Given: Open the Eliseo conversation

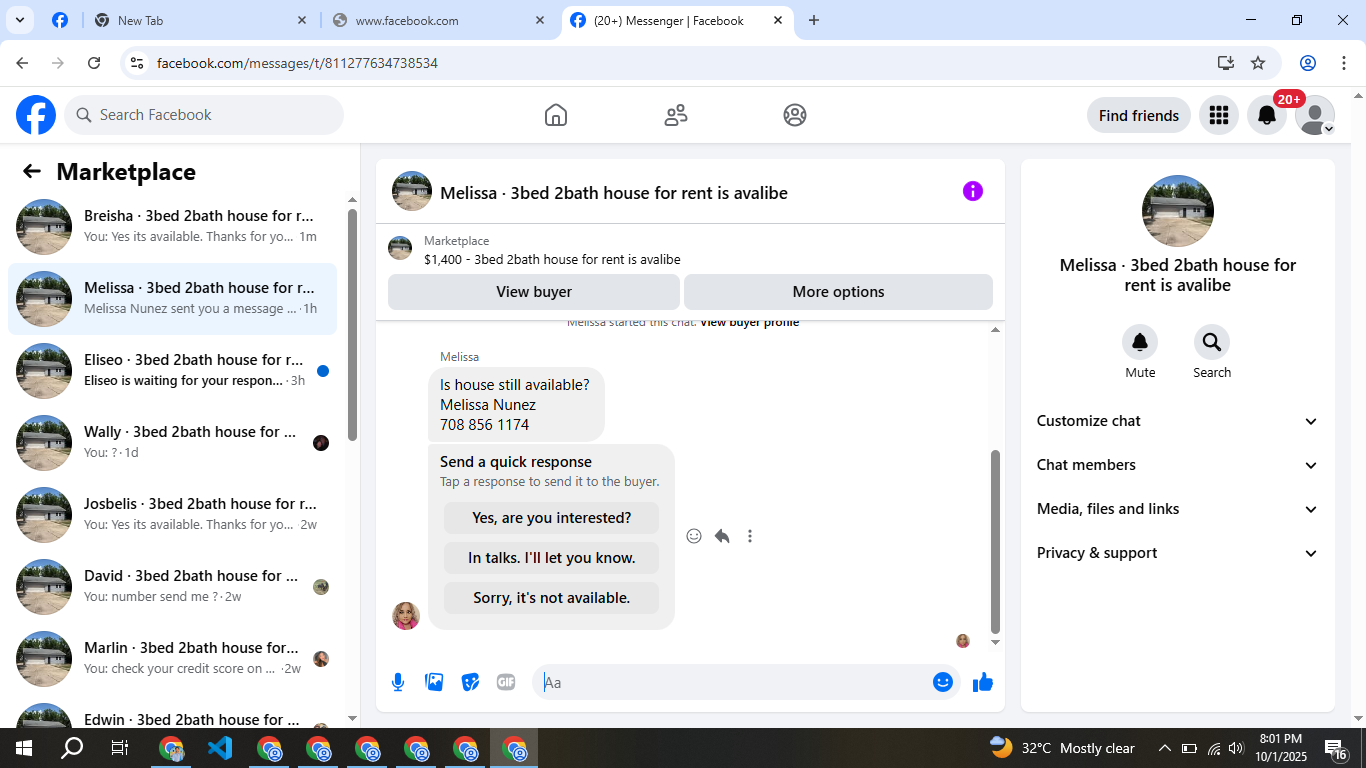Looking at the screenshot, I should pyautogui.click(x=172, y=371).
